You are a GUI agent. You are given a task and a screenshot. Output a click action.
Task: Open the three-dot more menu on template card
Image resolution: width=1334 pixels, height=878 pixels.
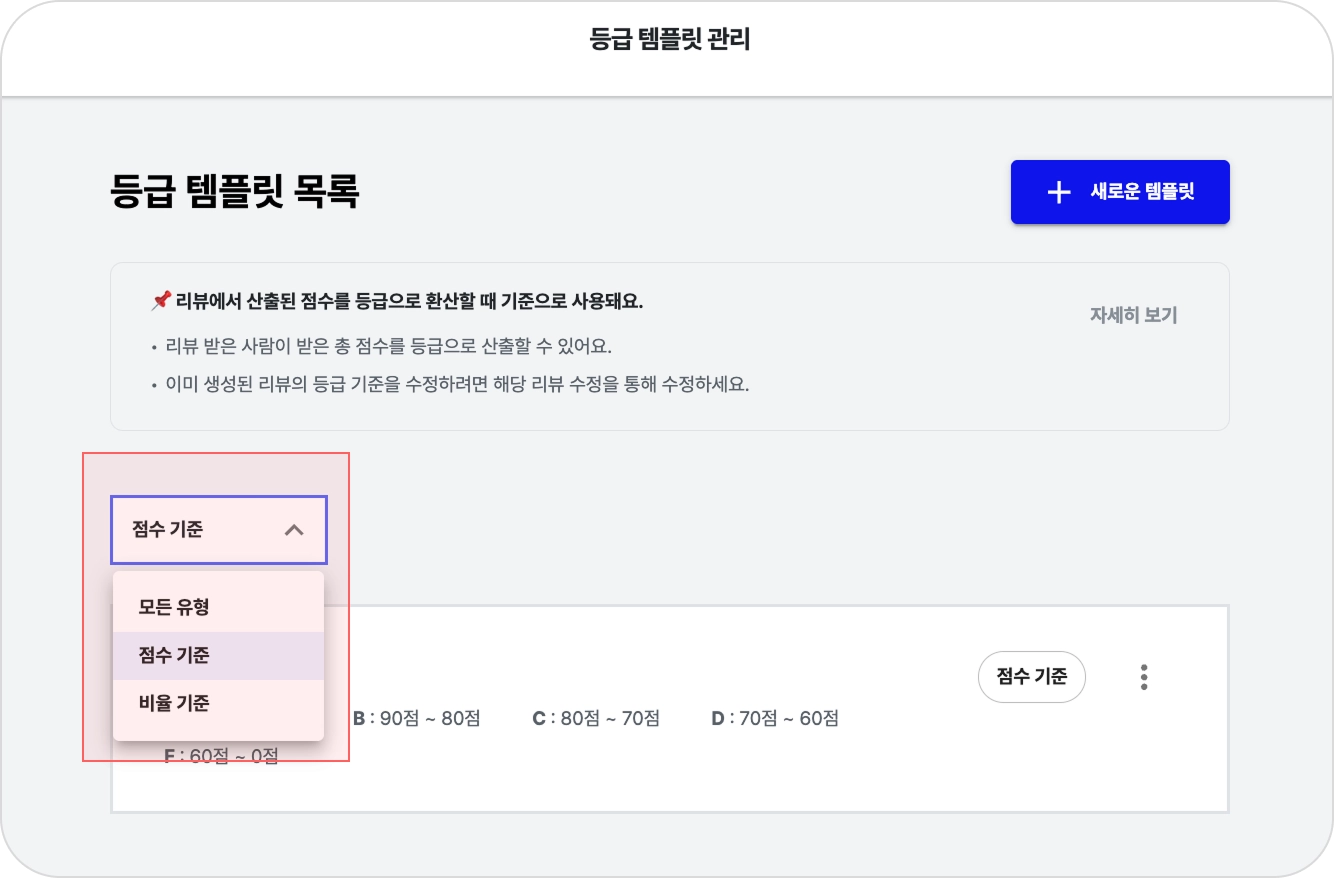pos(1144,677)
